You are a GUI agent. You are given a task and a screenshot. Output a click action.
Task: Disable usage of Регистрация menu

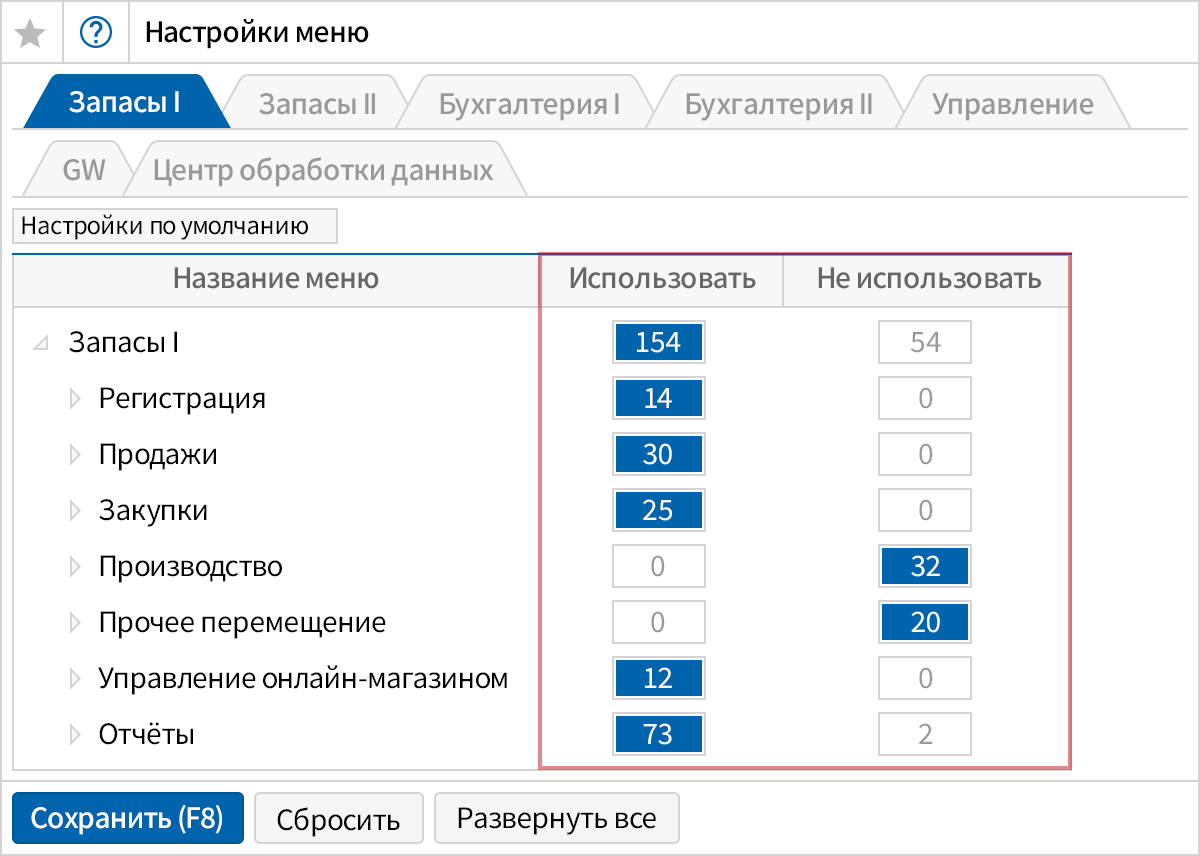tap(924, 398)
